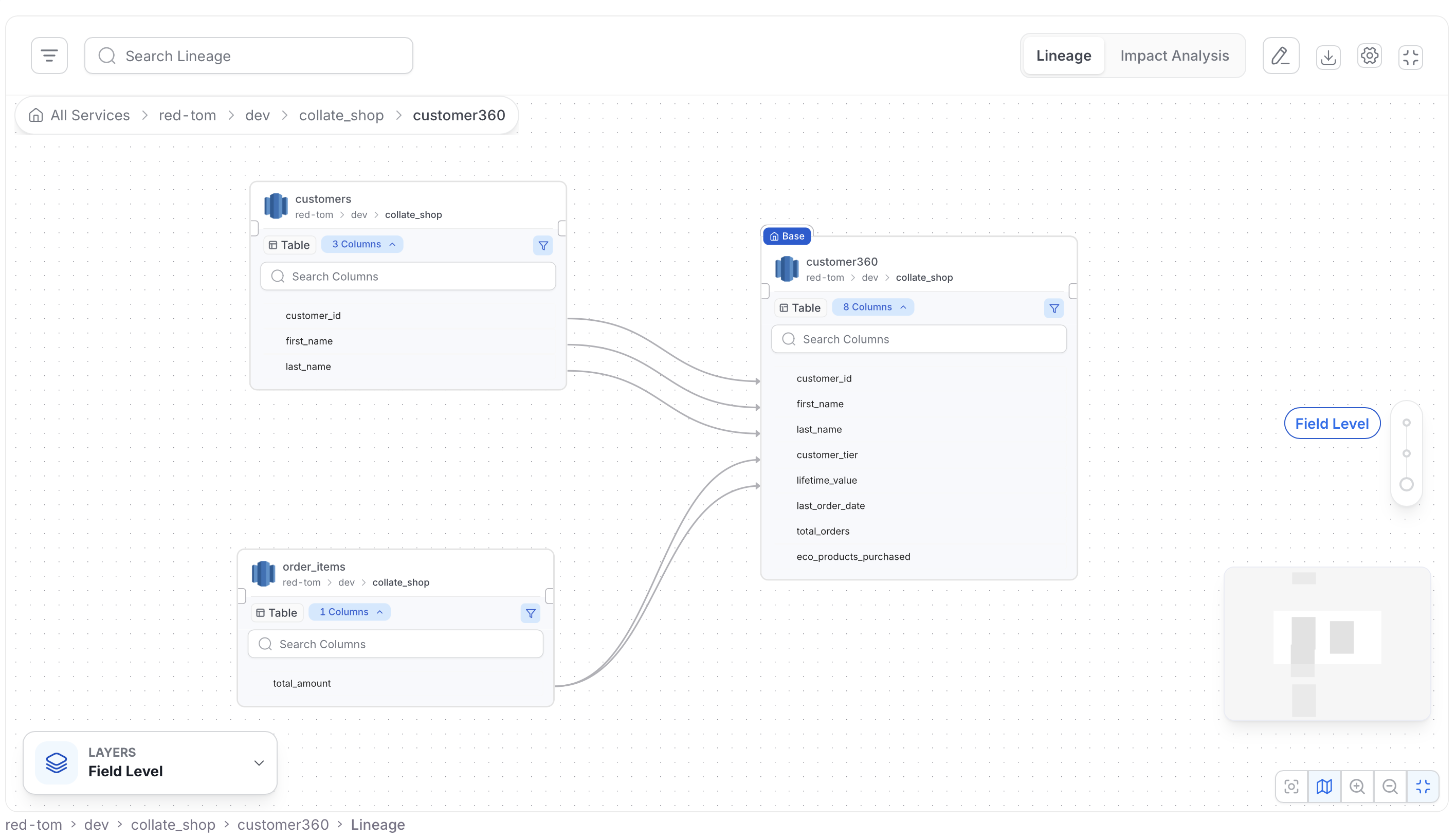Select the top point of the level slider

pos(1407,423)
